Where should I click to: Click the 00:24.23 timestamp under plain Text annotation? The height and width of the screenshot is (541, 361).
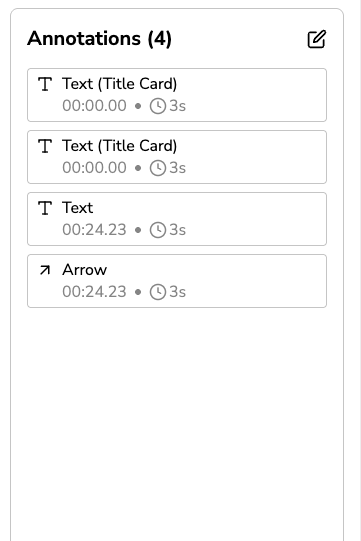[x=94, y=230]
